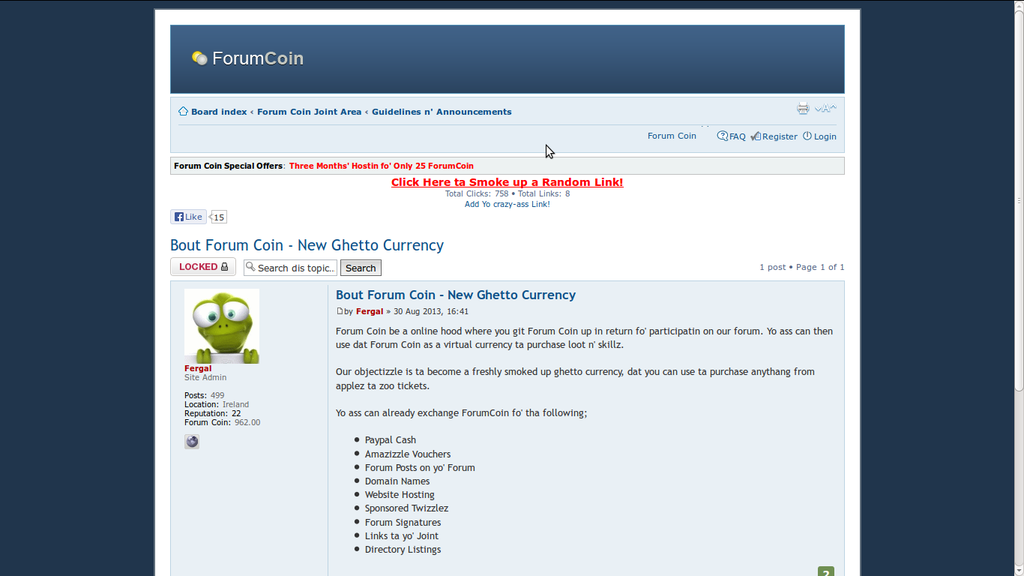Click the arrow before '30 Aug 2013'
Image resolution: width=1024 pixels, height=576 pixels.
(388, 311)
